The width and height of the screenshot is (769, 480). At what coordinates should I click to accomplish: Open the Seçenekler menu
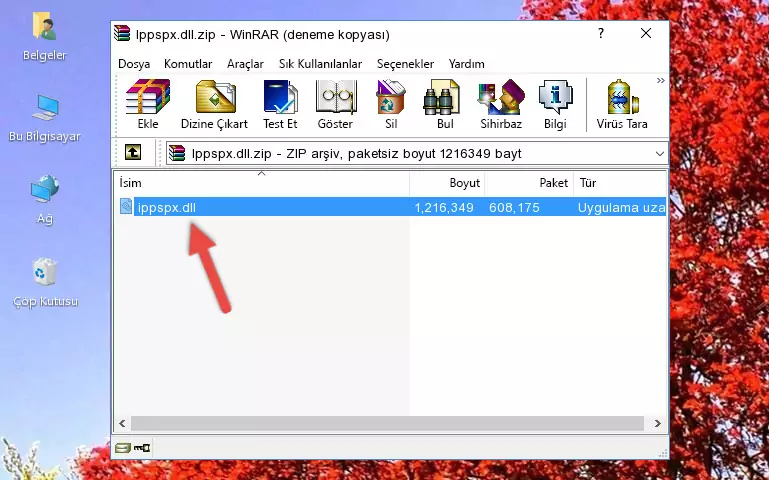click(x=405, y=64)
